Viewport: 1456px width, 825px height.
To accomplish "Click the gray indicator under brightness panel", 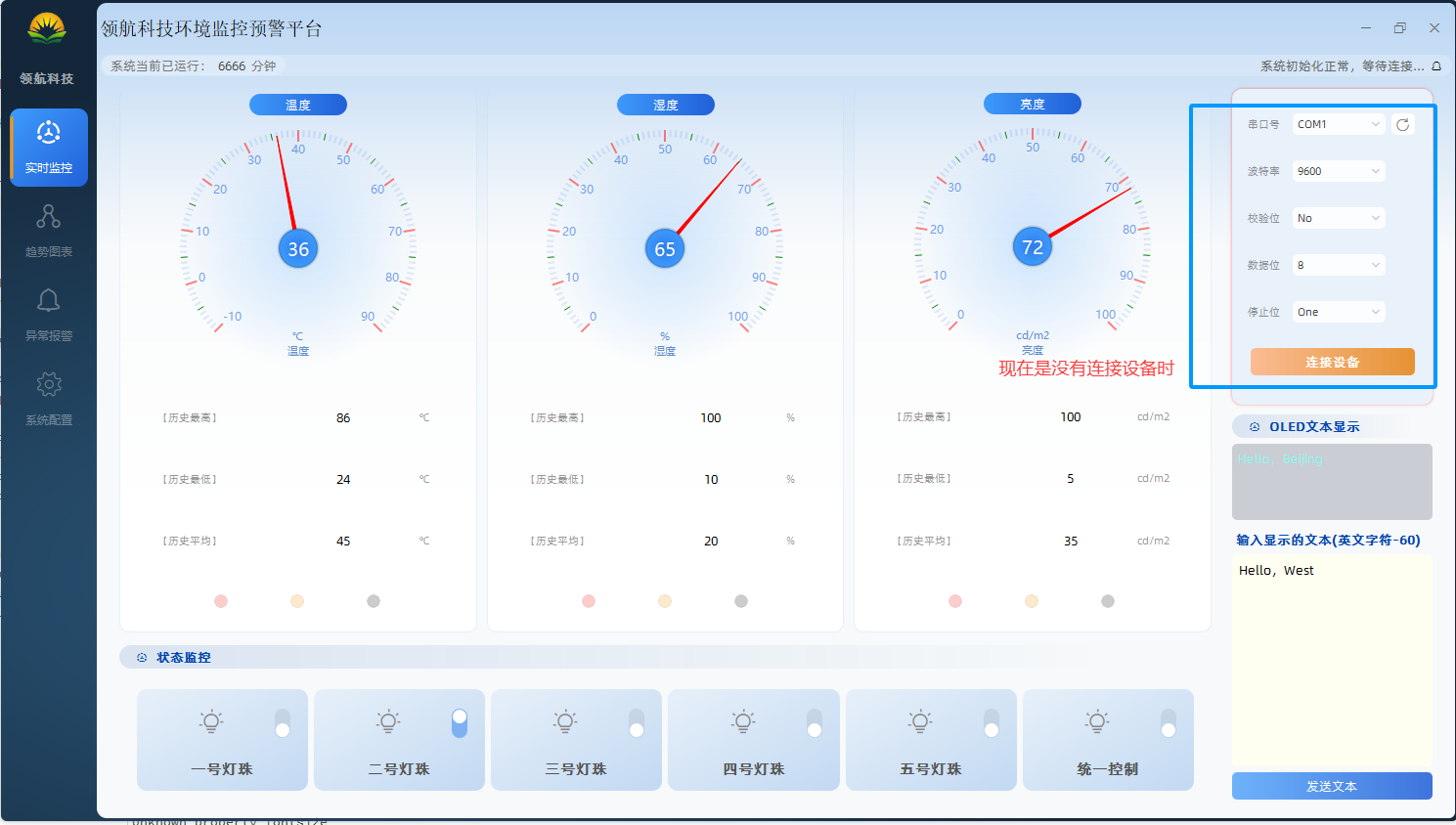I will click(1108, 601).
